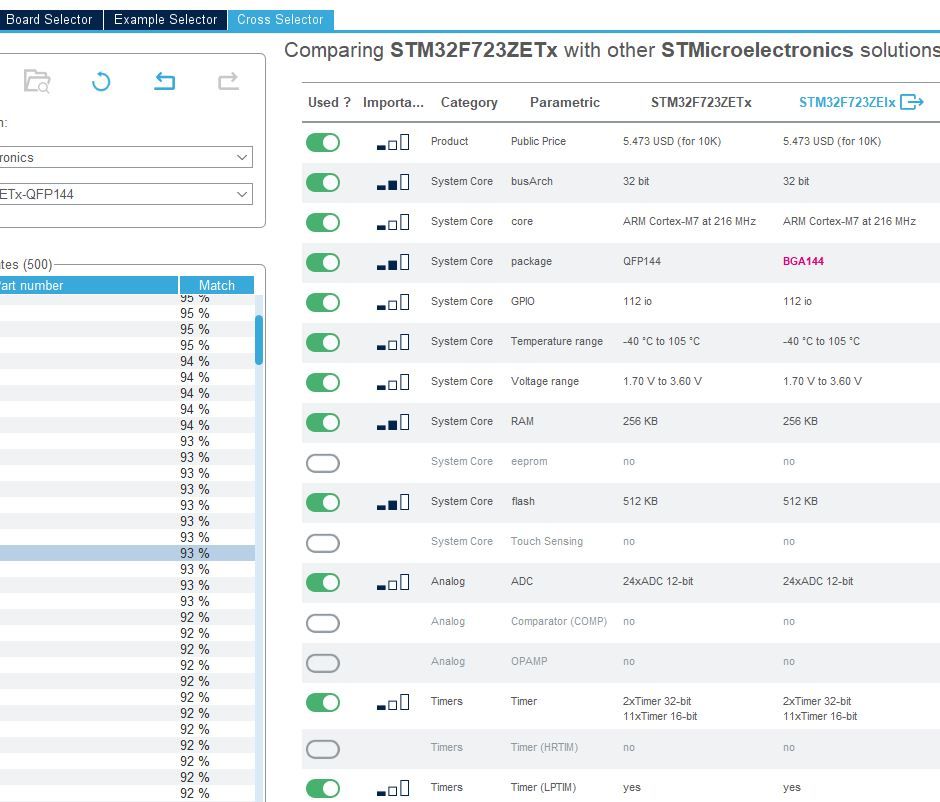Open the manufacturer dropdown ending in 'ronics'
This screenshot has height=802, width=940.
click(x=126, y=157)
